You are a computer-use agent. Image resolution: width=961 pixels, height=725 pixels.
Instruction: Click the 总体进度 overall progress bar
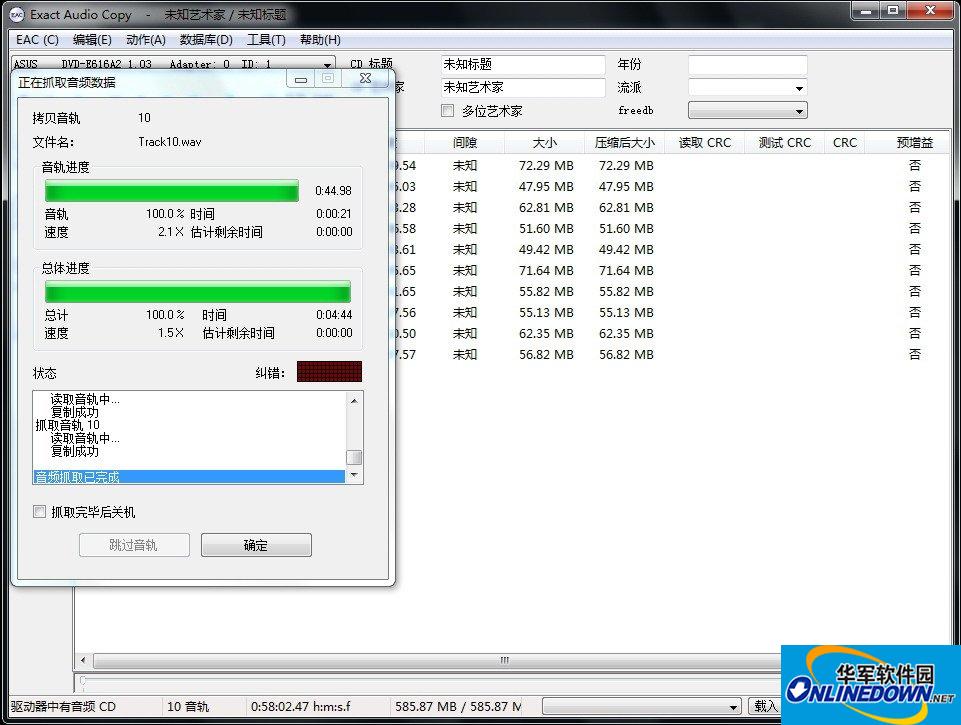197,292
